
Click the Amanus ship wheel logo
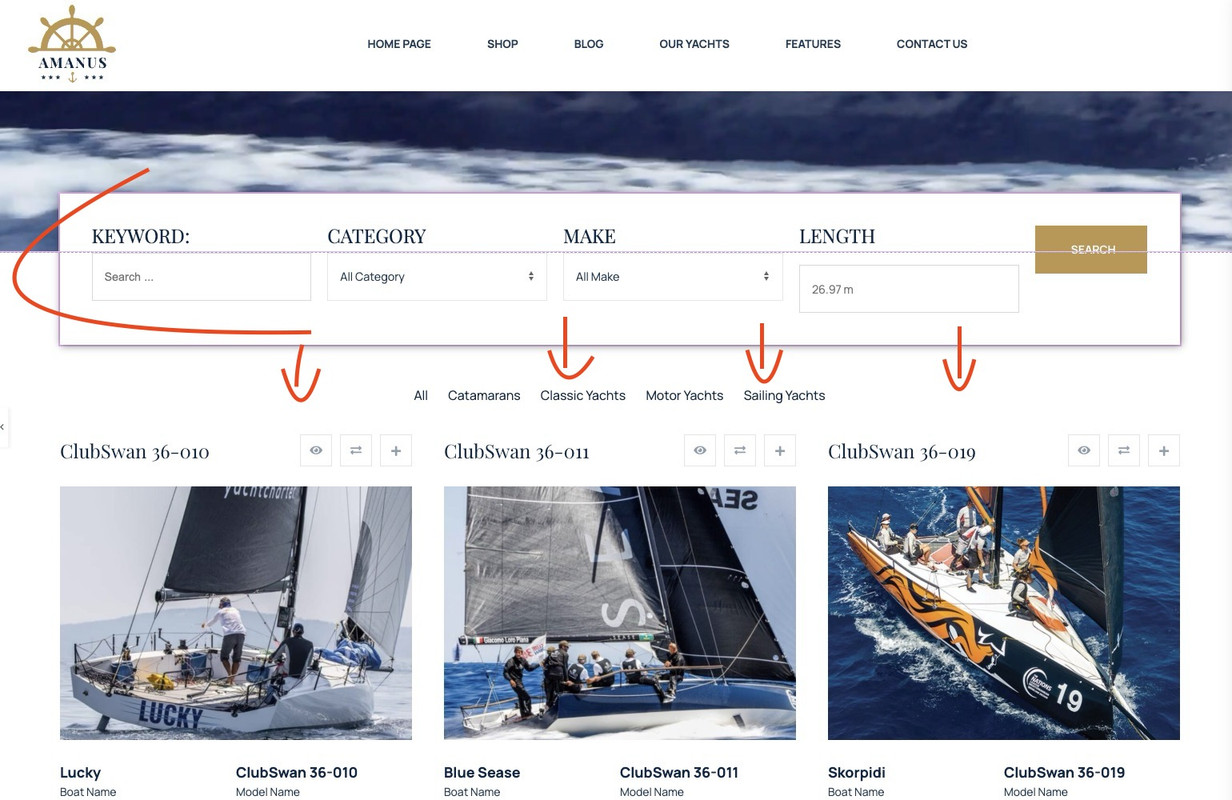(x=72, y=44)
